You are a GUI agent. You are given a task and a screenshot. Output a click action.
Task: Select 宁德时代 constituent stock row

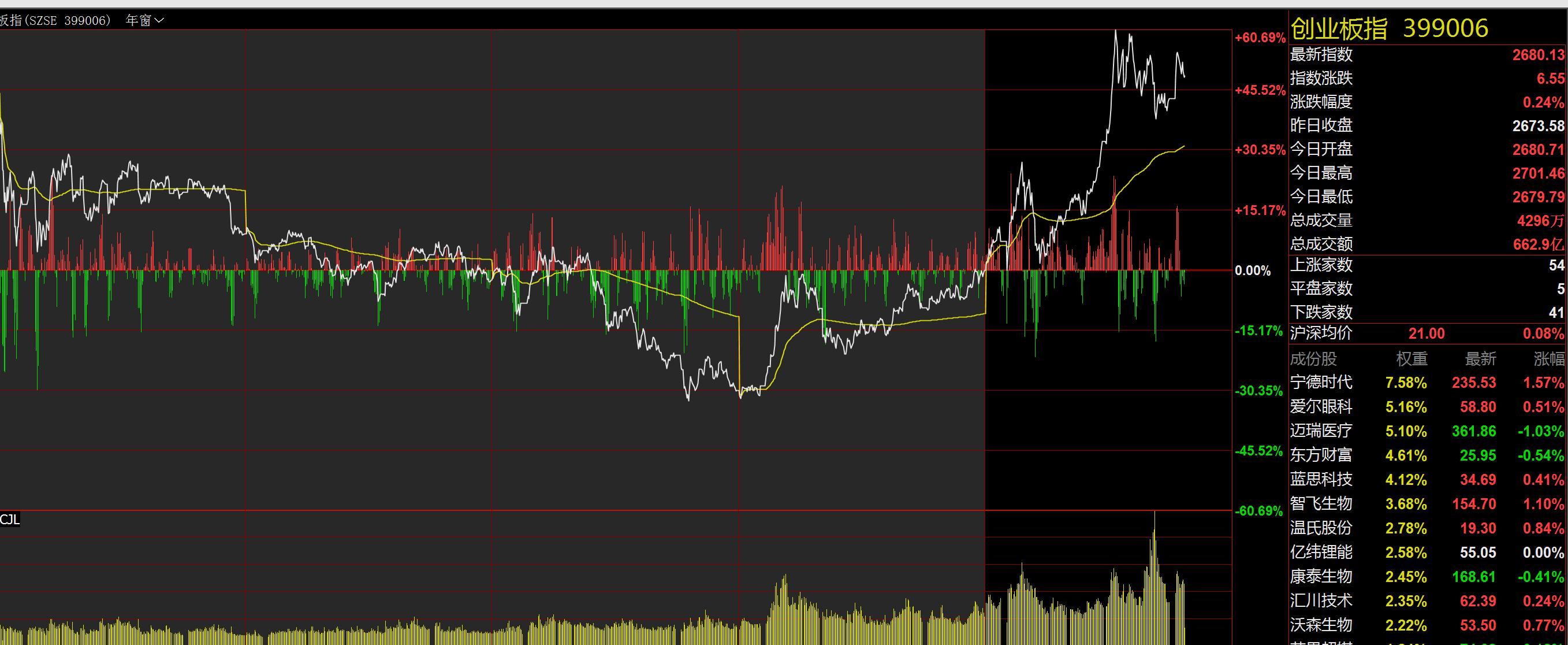tap(1321, 383)
